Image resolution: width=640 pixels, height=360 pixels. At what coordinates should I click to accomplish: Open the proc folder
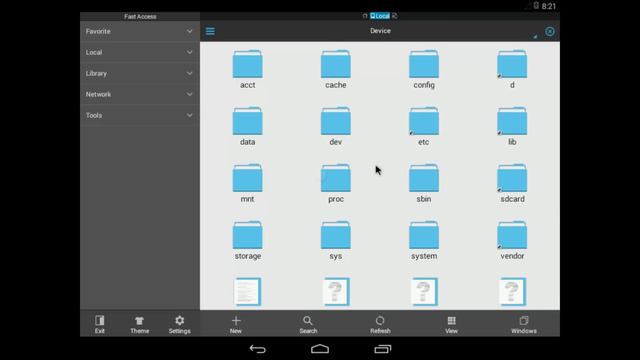[336, 183]
